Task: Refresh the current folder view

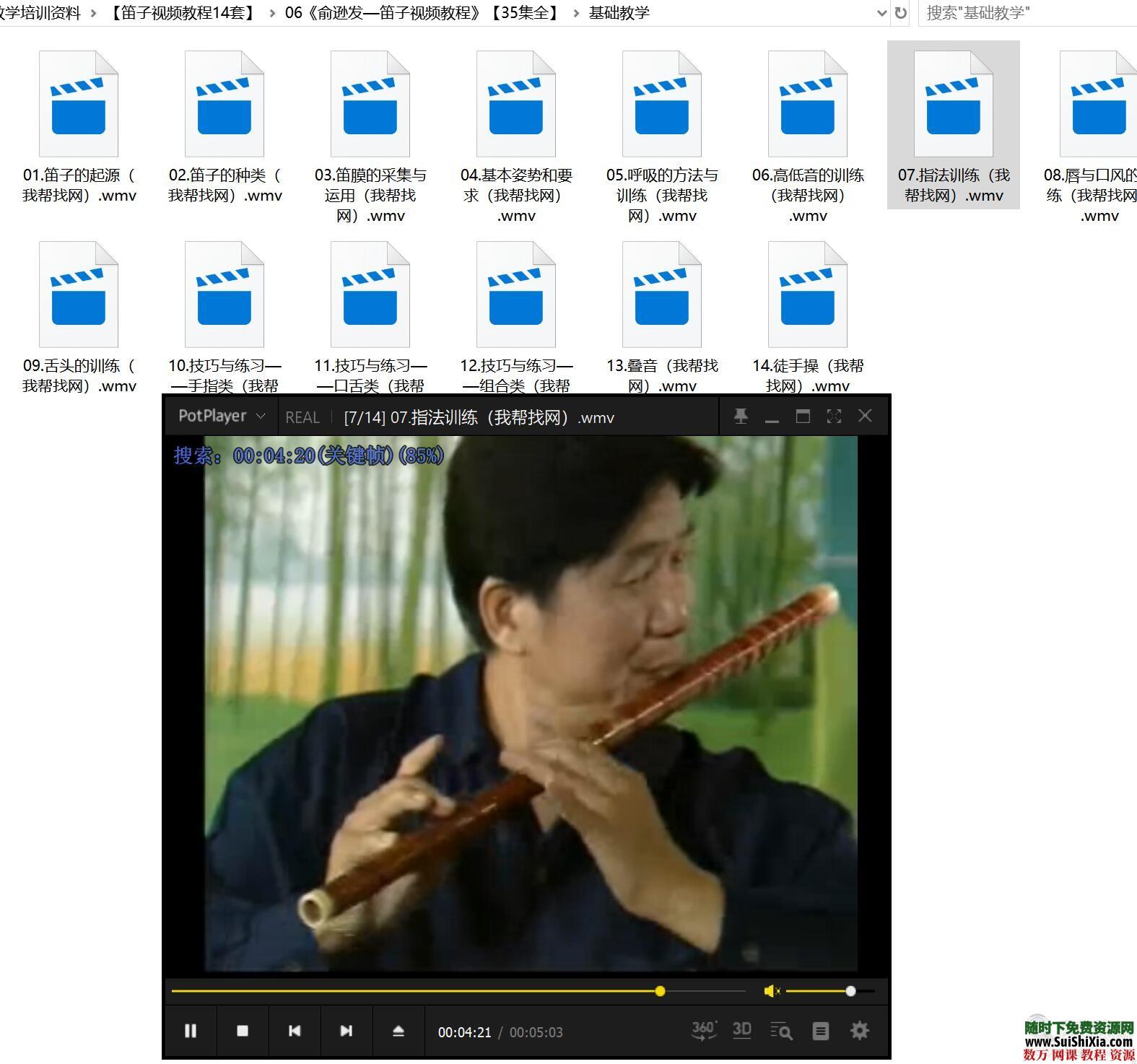Action: point(900,13)
